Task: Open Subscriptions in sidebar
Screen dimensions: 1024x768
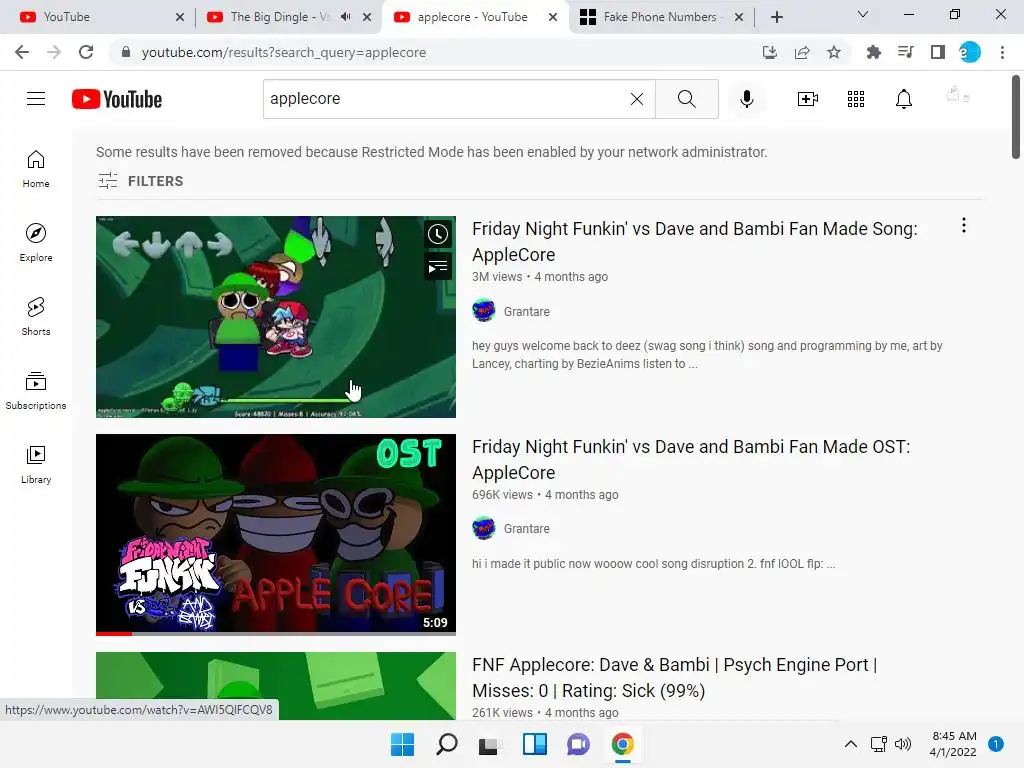Action: [x=36, y=391]
